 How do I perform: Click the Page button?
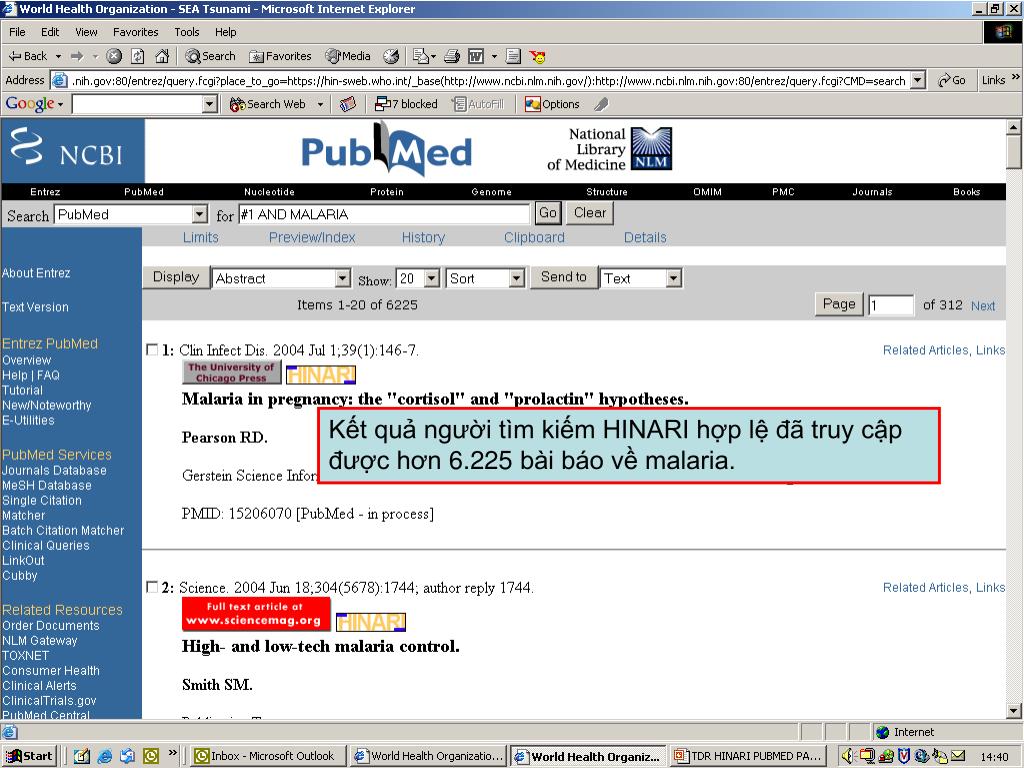pyautogui.click(x=839, y=304)
